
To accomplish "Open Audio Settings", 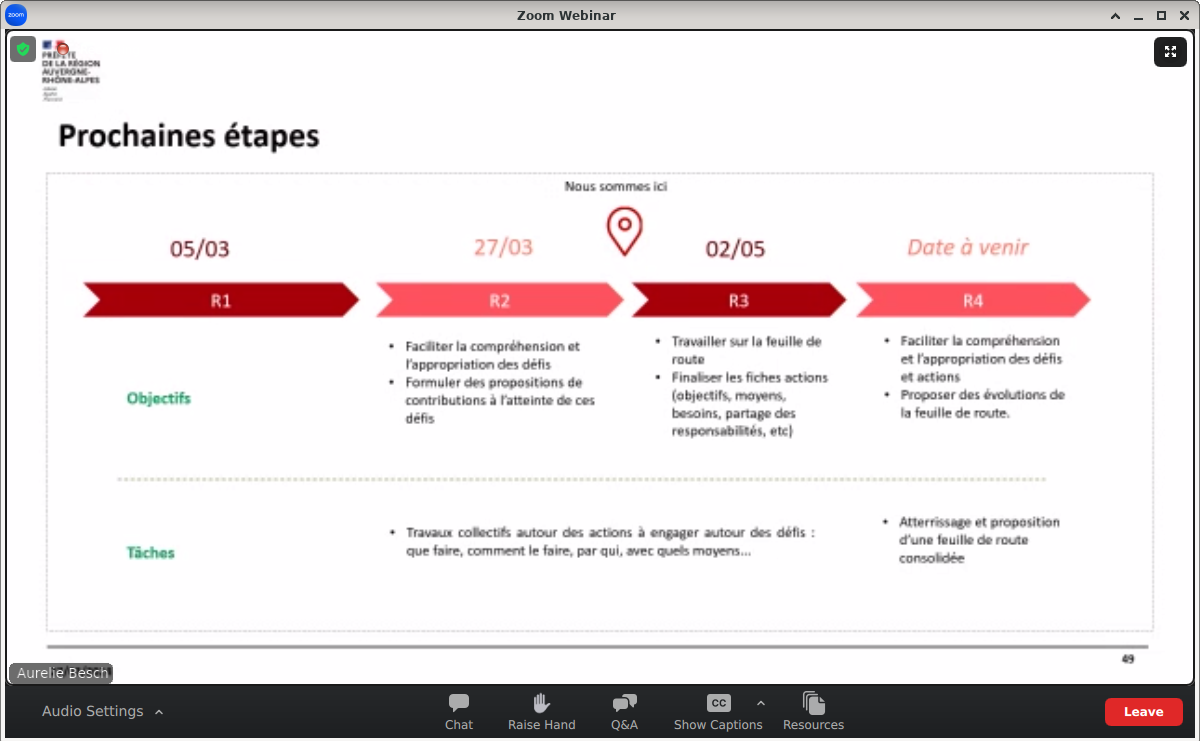I will coord(92,711).
